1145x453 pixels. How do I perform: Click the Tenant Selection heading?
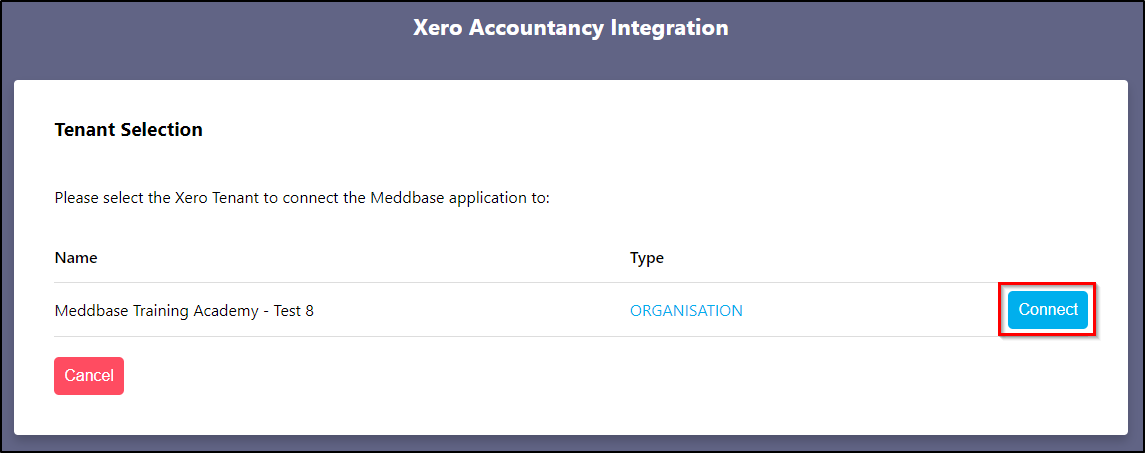(128, 130)
